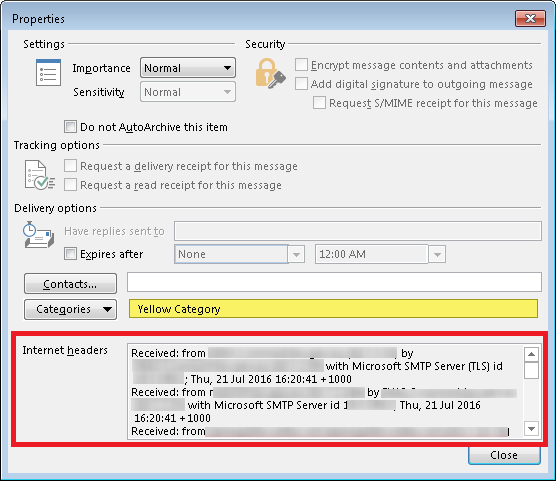This screenshot has height=481, width=556.
Task: Click the Settings list document icon
Action: [48, 73]
